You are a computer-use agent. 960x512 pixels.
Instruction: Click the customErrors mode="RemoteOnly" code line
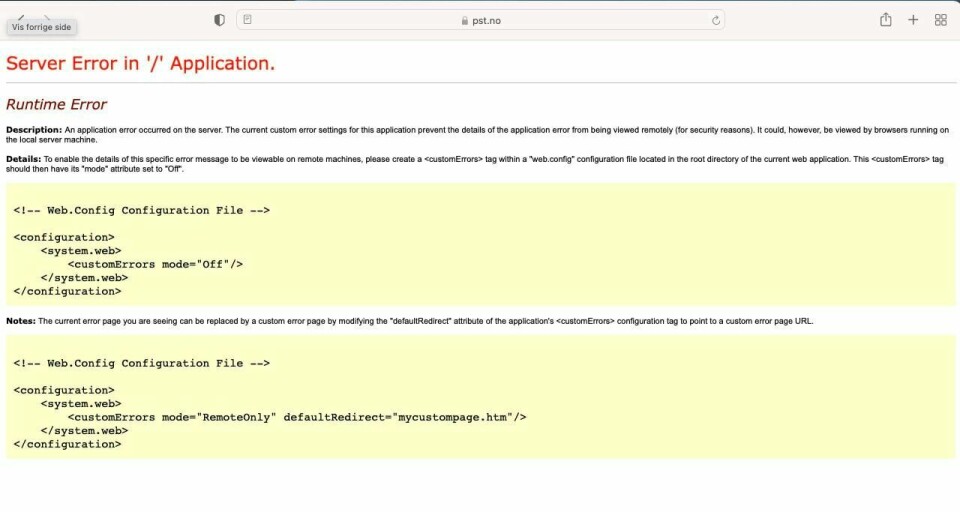[296, 417]
